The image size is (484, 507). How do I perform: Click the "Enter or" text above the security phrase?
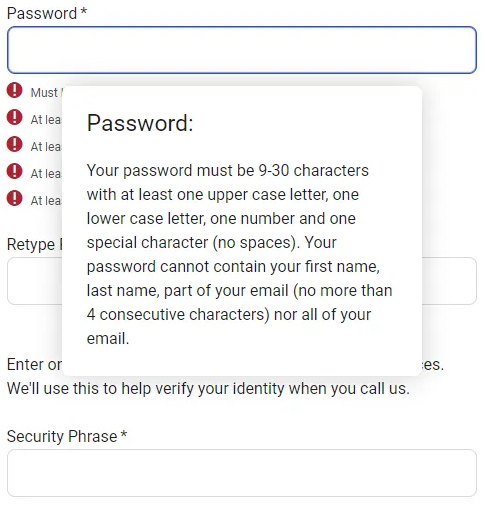click(34, 364)
